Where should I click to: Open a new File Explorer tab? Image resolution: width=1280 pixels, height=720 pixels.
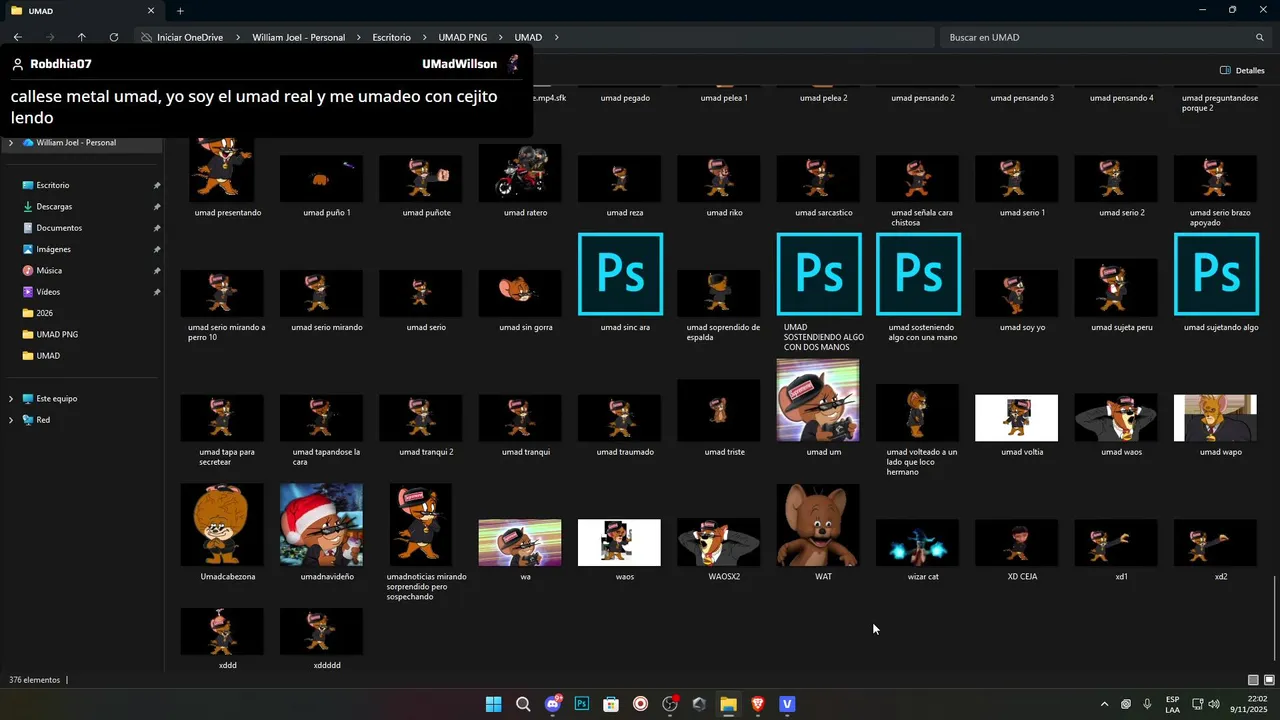(x=180, y=11)
